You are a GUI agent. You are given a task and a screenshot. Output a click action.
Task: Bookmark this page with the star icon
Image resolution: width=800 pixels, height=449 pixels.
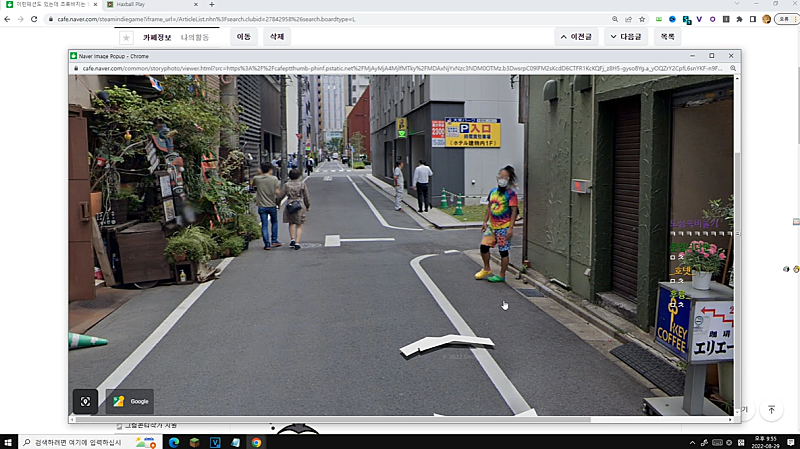pos(642,19)
